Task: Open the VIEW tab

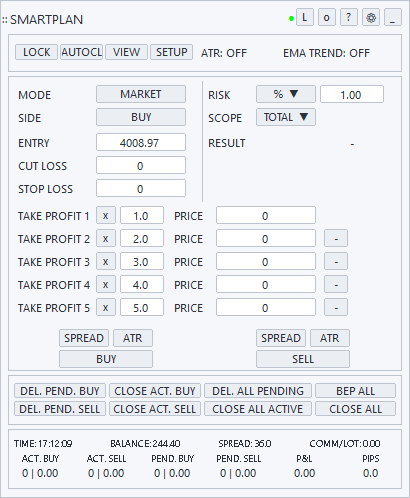Action: [x=126, y=52]
